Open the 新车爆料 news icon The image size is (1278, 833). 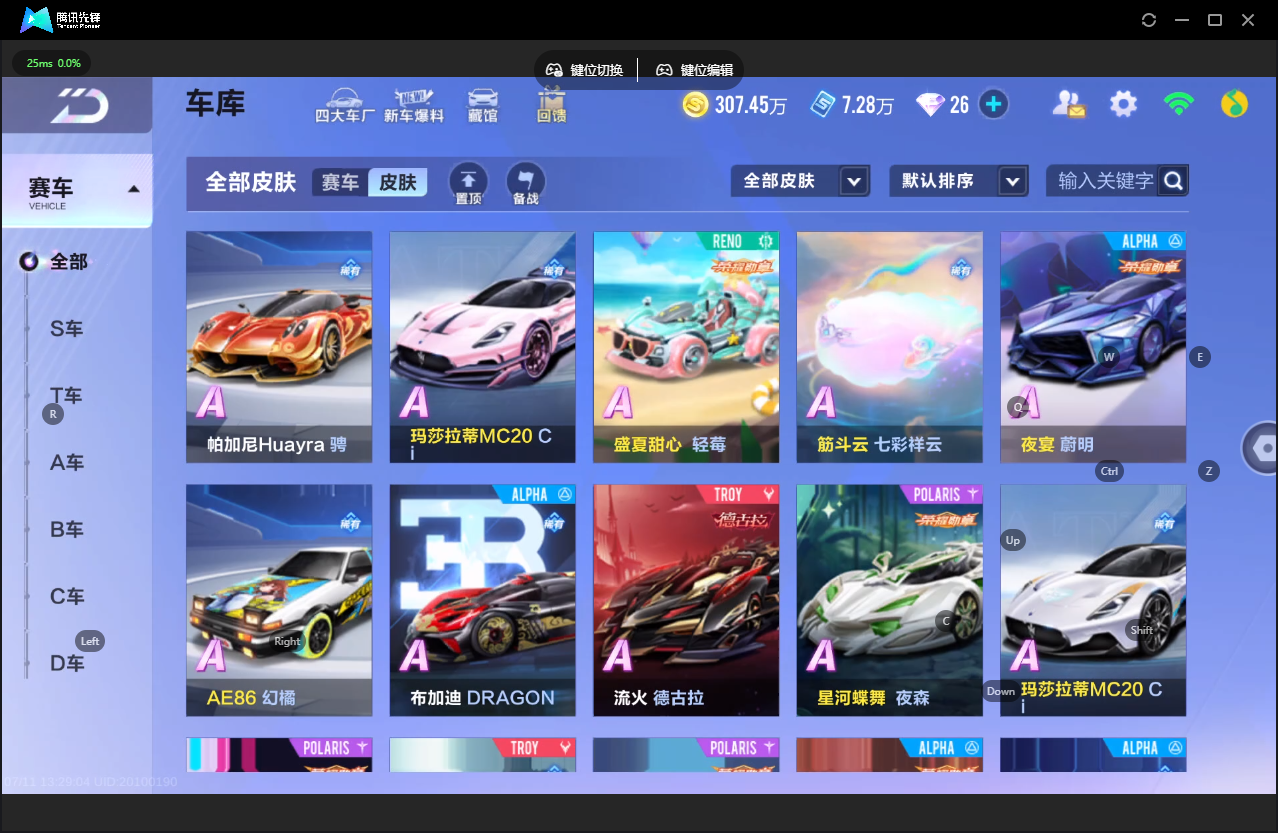point(414,105)
